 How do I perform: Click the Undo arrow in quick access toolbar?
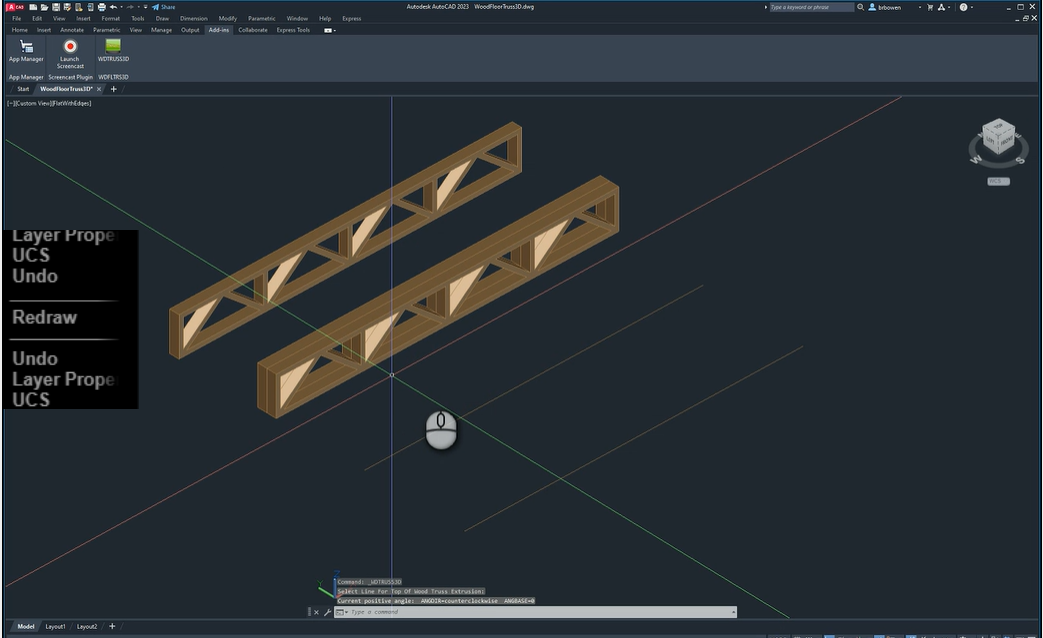pos(113,7)
